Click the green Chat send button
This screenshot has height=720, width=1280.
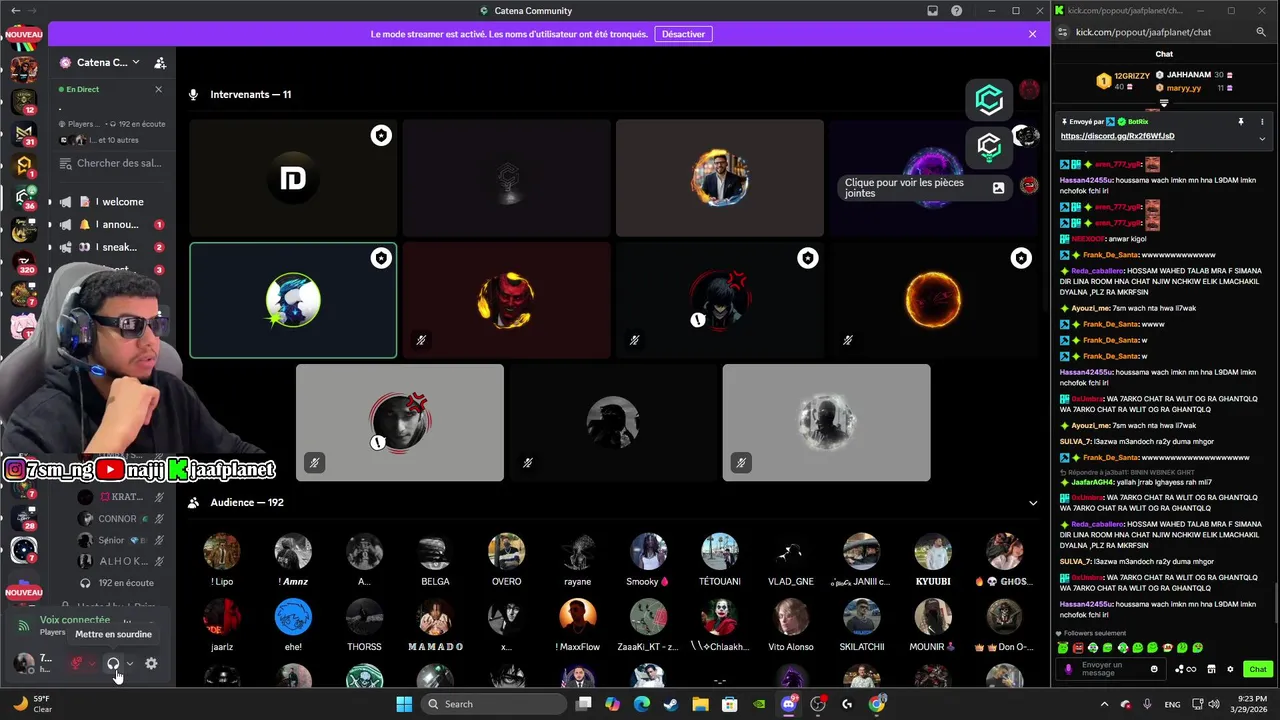coord(1257,669)
